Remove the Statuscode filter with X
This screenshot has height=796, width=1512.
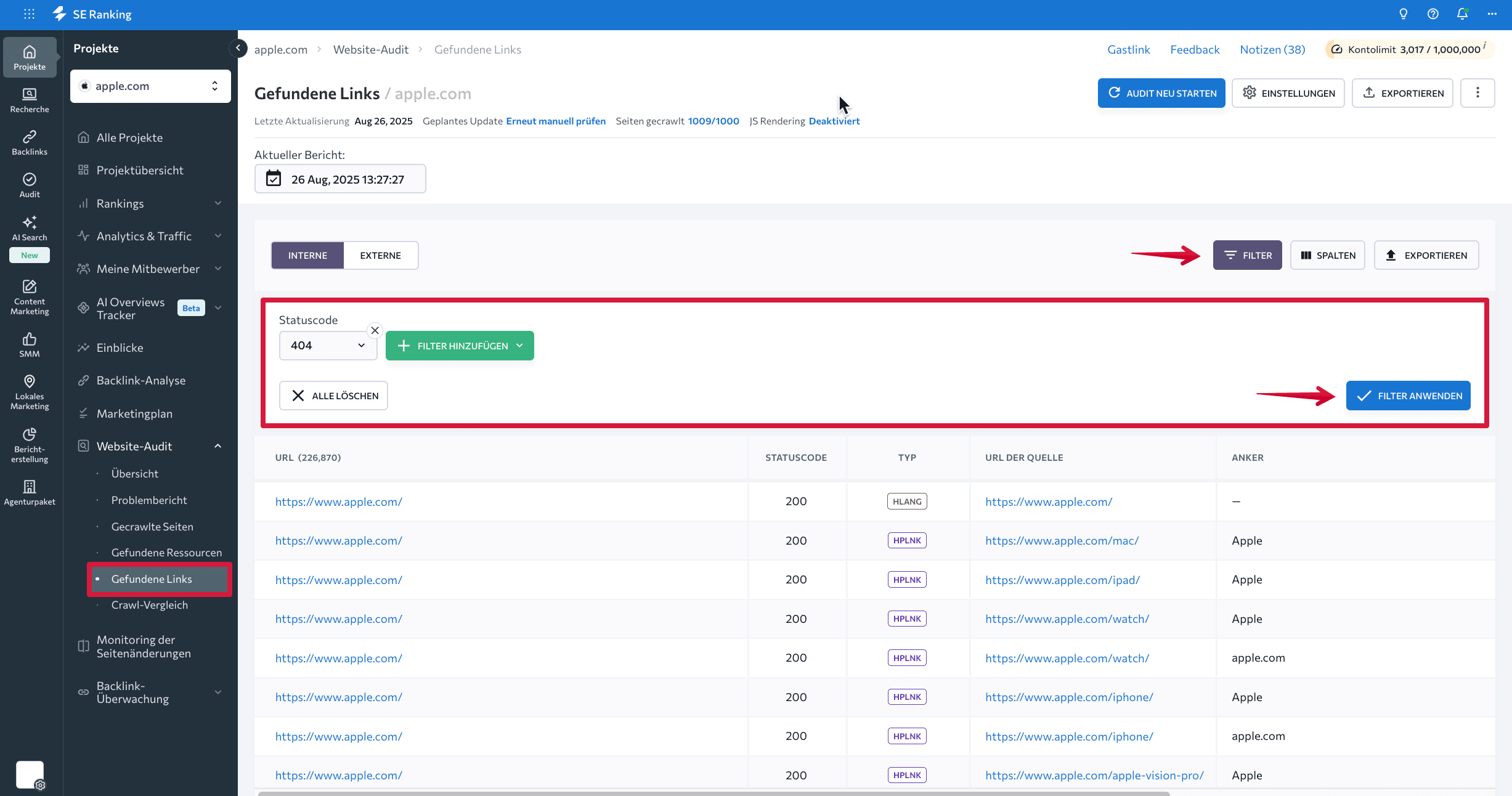point(375,330)
